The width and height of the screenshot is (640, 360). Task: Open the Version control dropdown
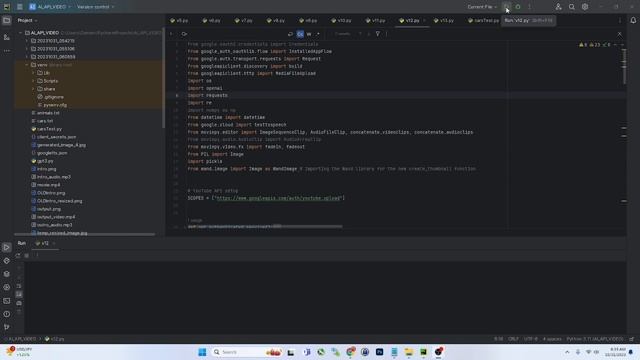96,7
